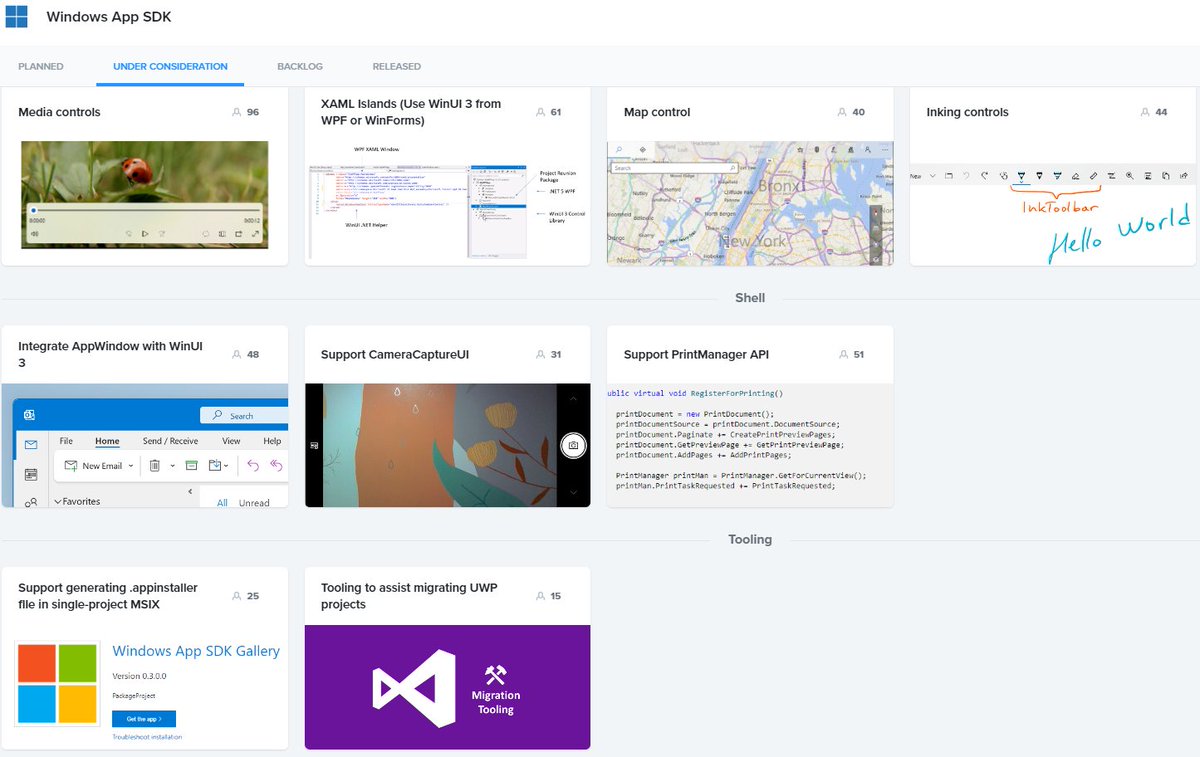Viewport: 1200px width, 757px height.
Task: Click the Outlook Search box in the AppWindow thumbnail
Action: click(x=245, y=416)
